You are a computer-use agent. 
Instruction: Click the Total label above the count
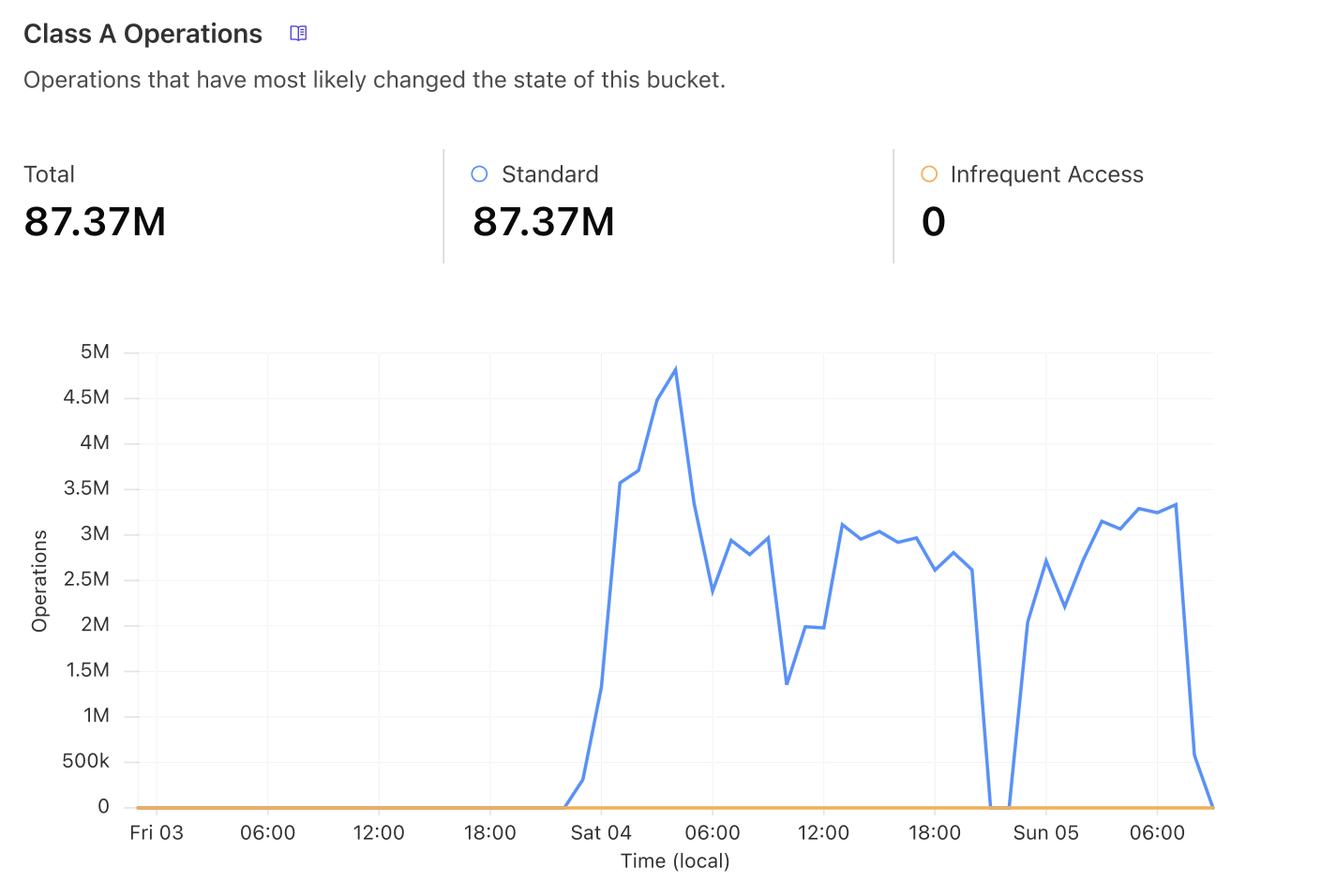(x=49, y=174)
